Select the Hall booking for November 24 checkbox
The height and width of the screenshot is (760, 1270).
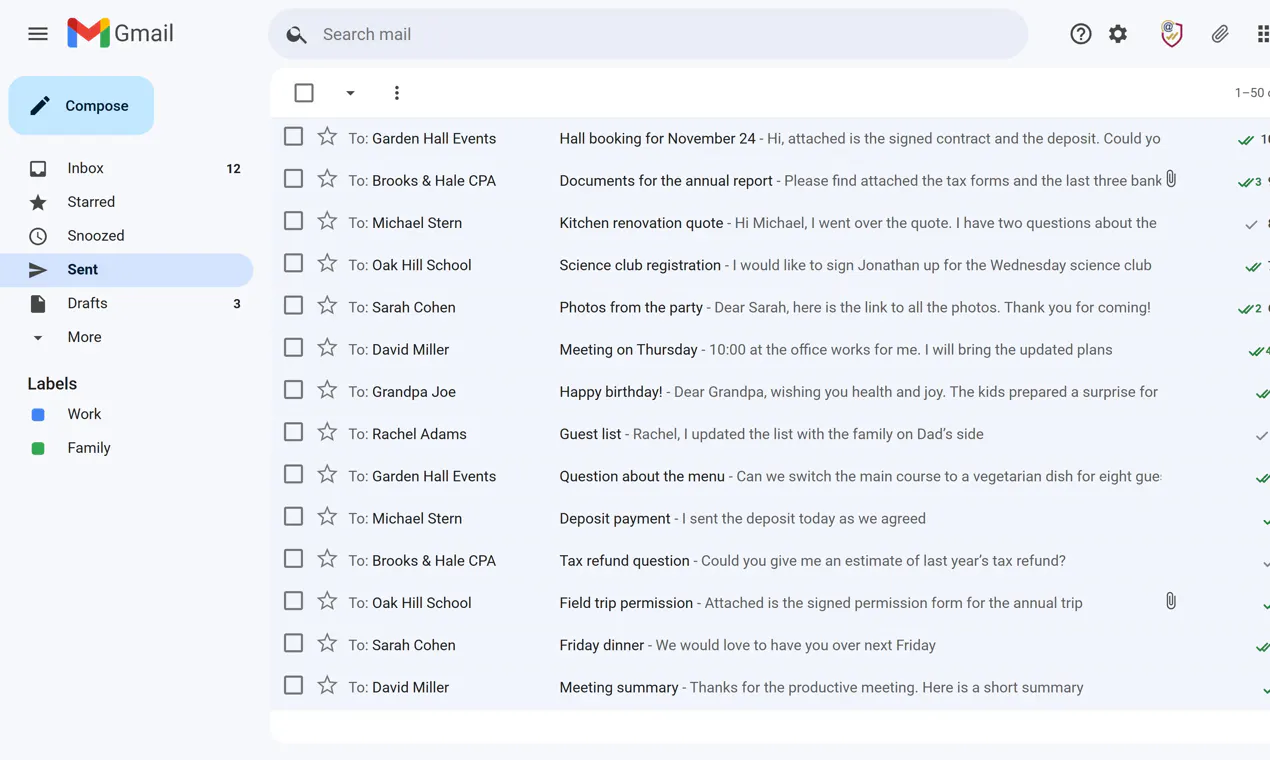(x=293, y=137)
